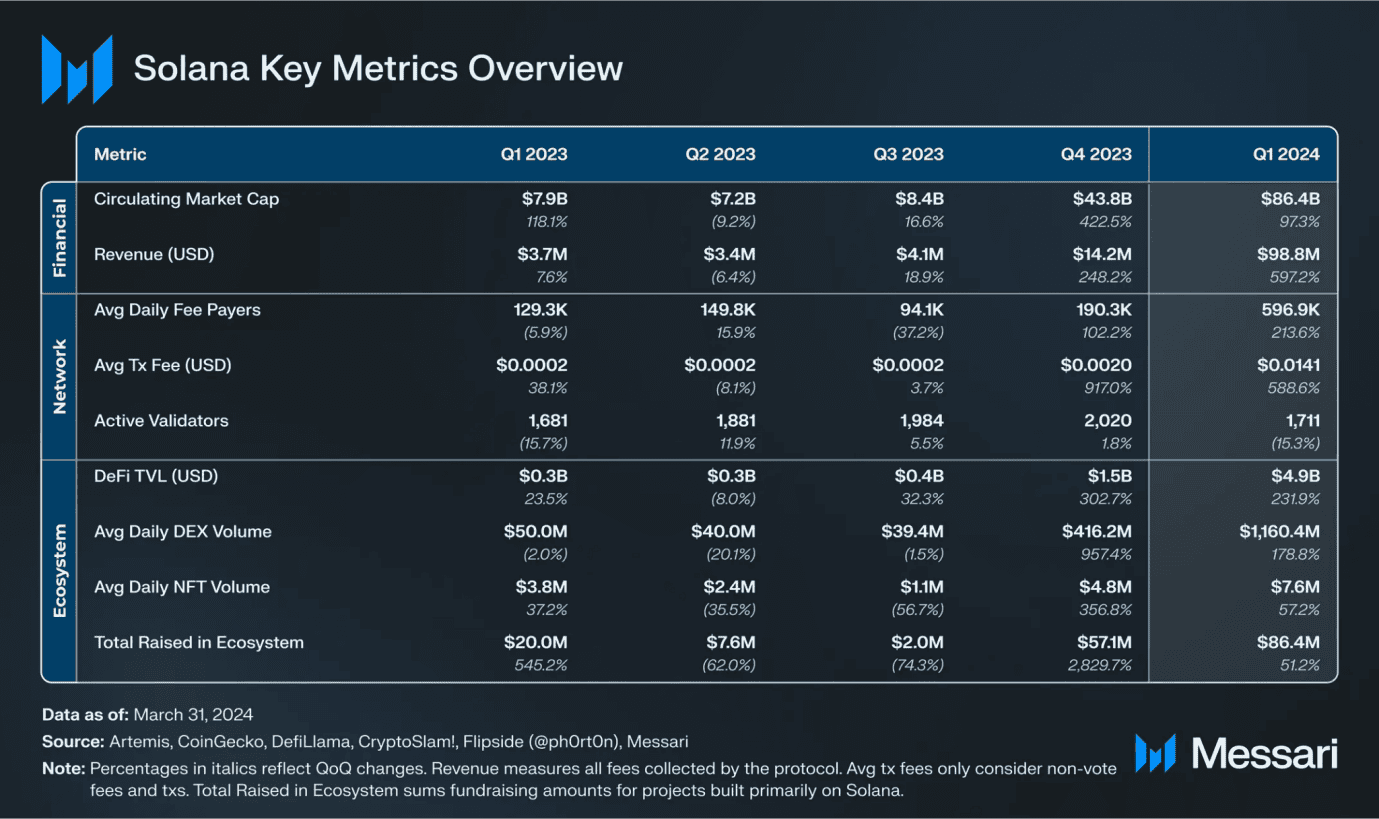Click the $1,160.4M Avg Daily DEX Volume value
Image resolution: width=1379 pixels, height=819 pixels.
tap(1279, 532)
